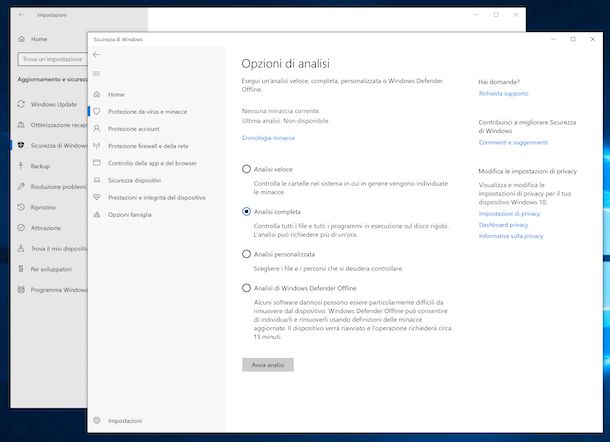Screen dimensions: 610x442
Task: Open Prestazioni e integrità del dispositivo
Action: 157,198
